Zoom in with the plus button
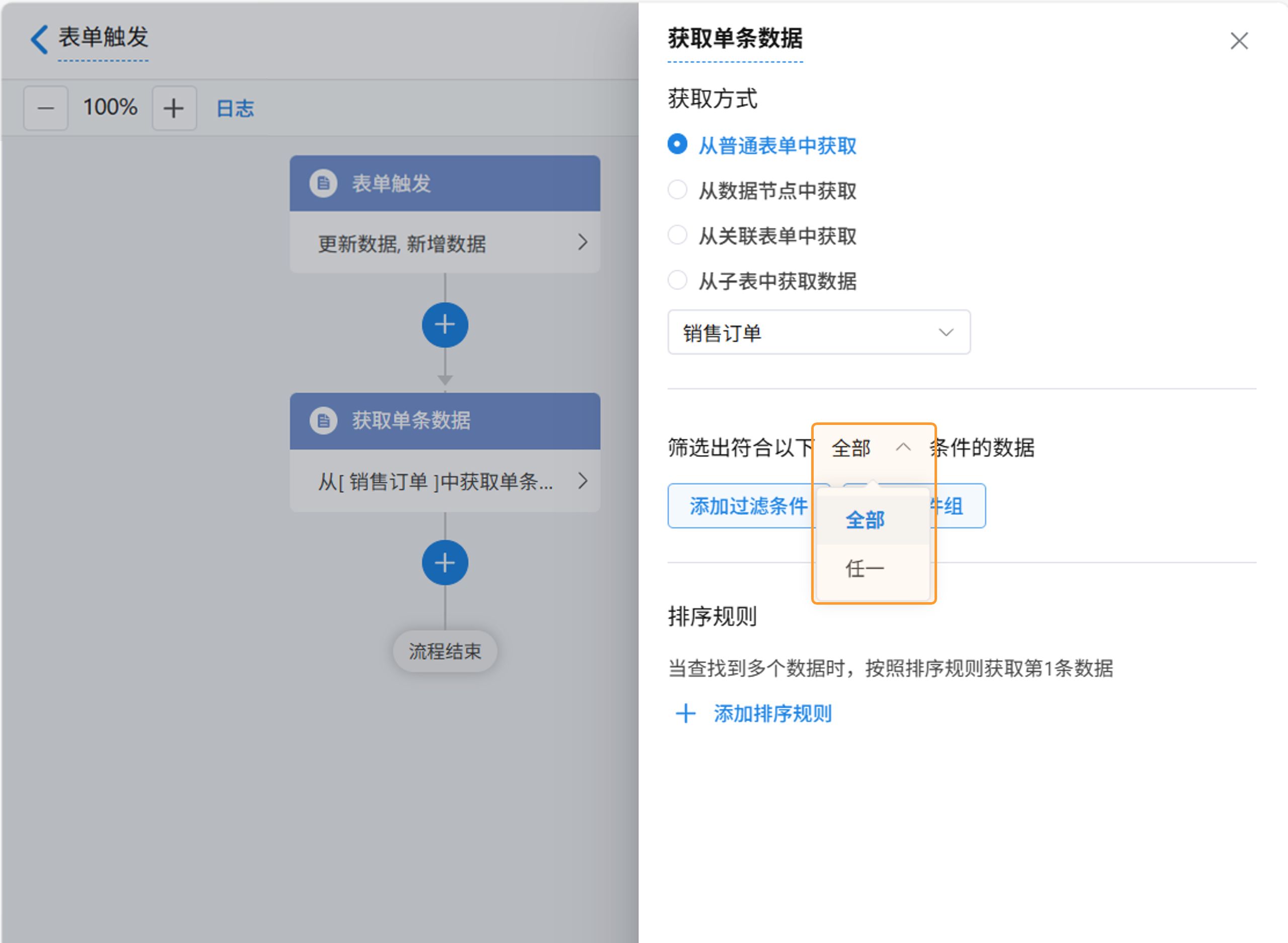The width and height of the screenshot is (1288, 943). 174,108
